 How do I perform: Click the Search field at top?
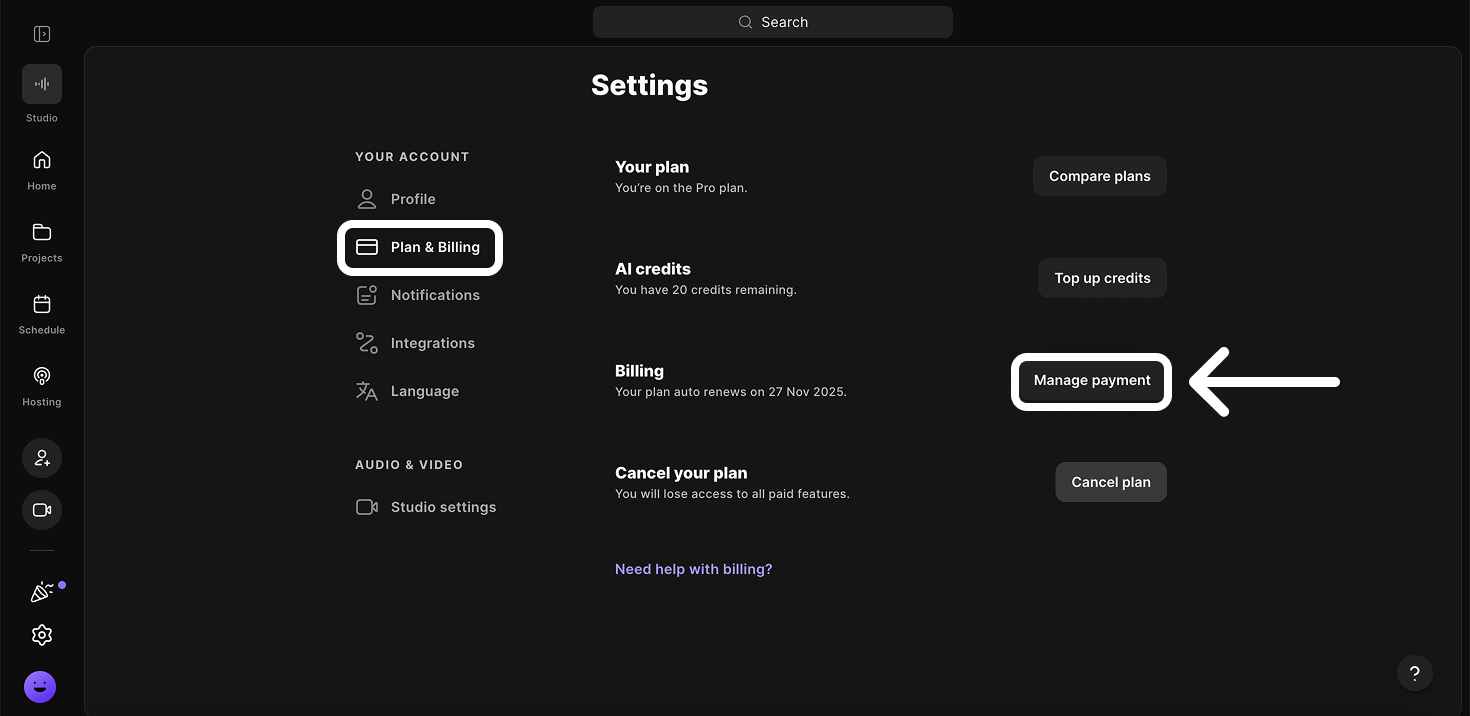(772, 22)
